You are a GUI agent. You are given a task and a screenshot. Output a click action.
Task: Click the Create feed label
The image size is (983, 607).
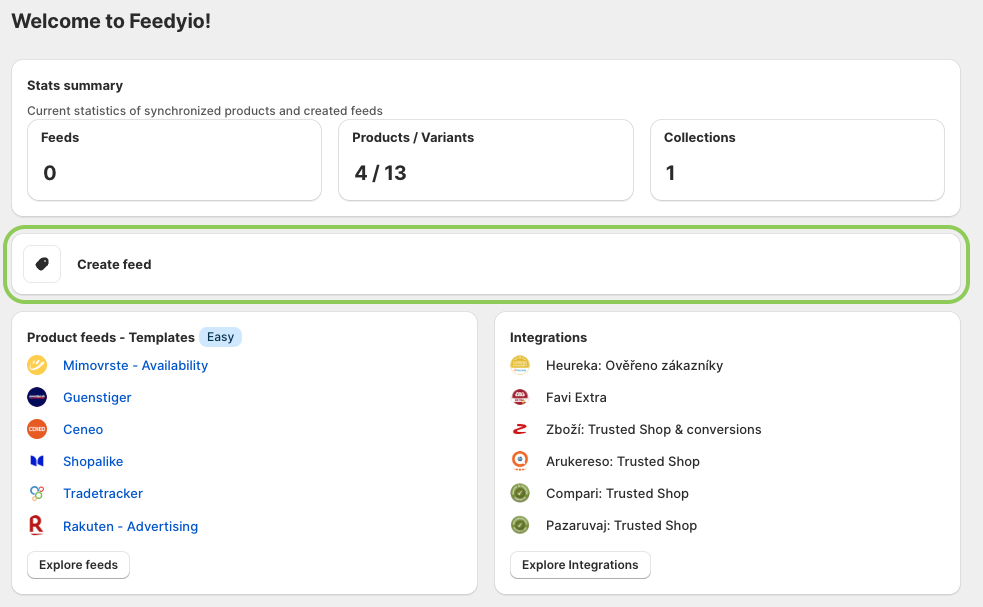point(114,265)
